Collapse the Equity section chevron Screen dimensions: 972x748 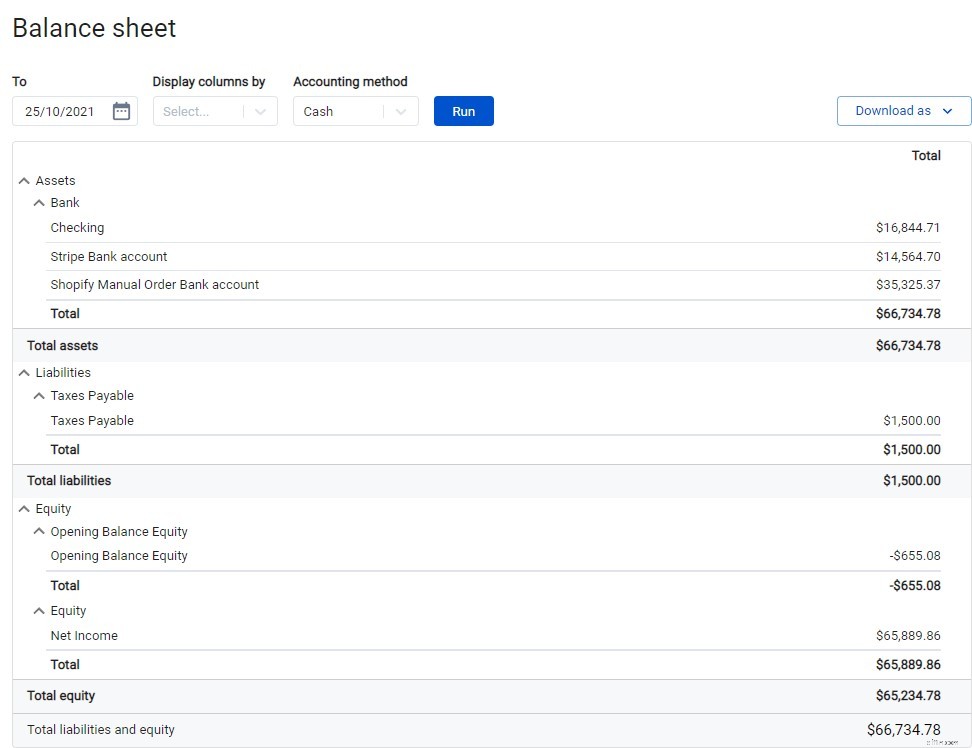click(23, 508)
